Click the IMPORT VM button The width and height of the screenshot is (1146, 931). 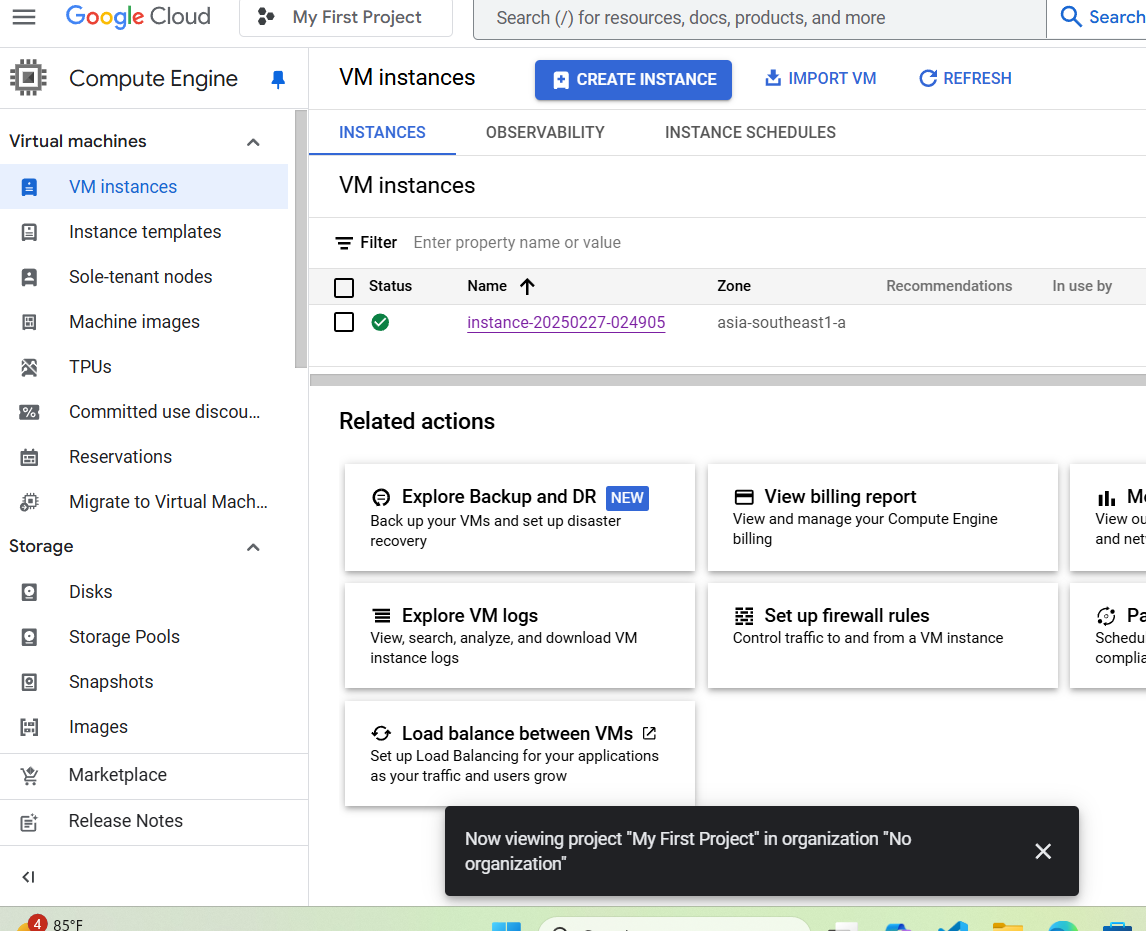pos(820,79)
